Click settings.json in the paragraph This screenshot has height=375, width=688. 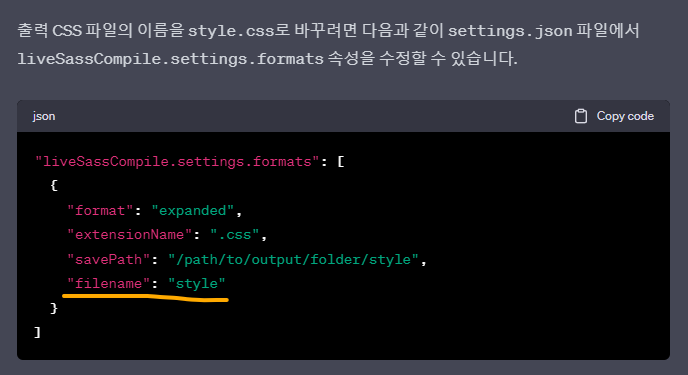click(510, 31)
